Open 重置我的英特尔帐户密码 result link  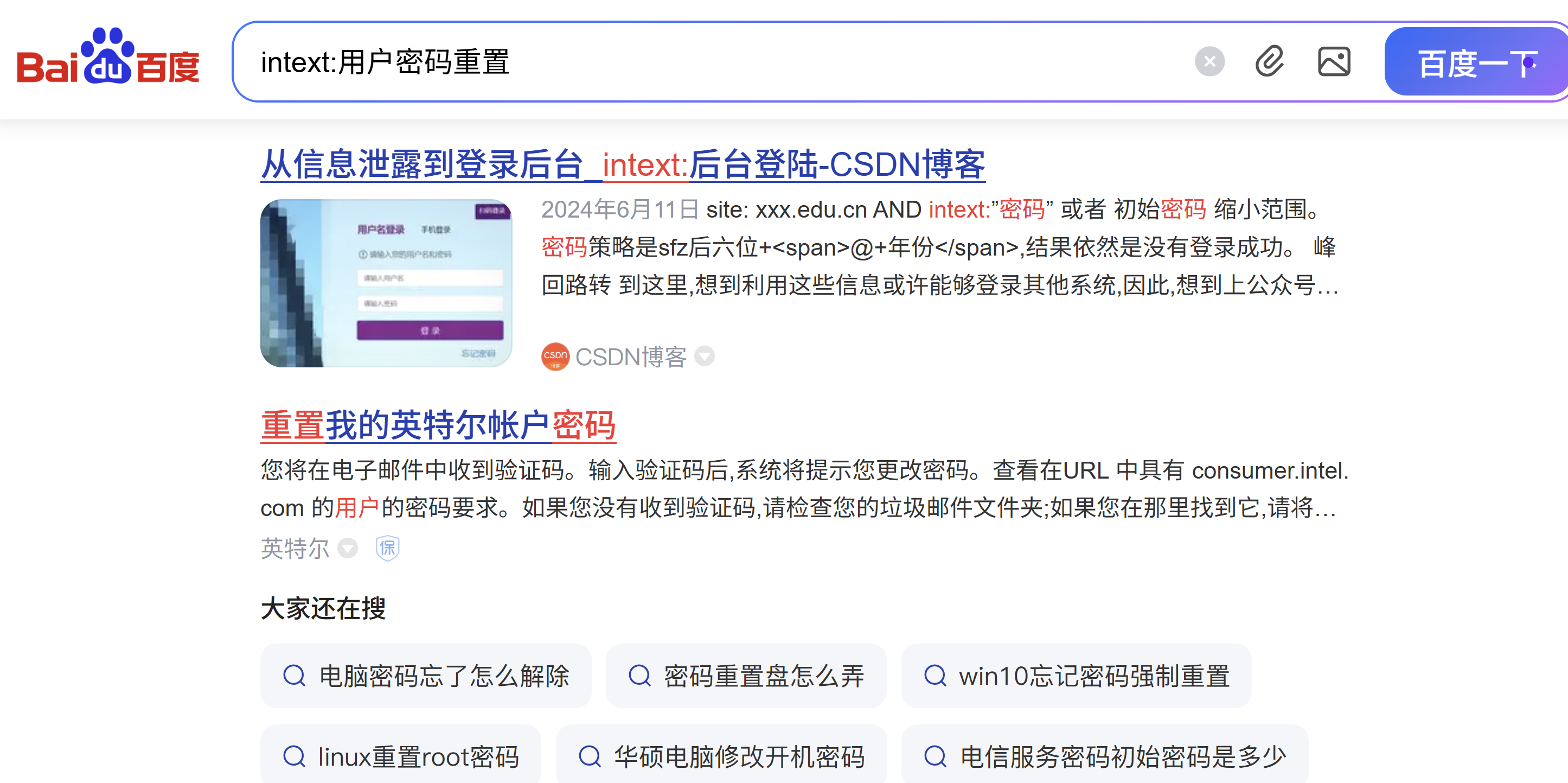(x=438, y=425)
